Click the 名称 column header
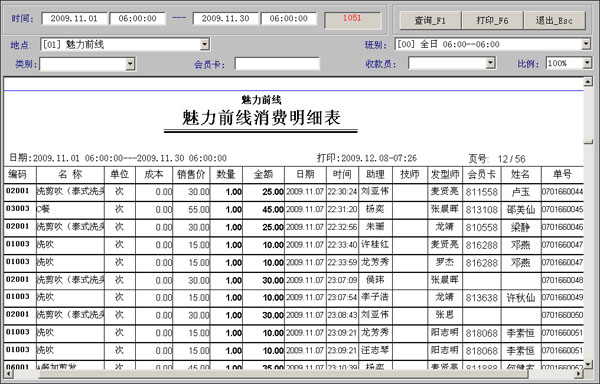The width and height of the screenshot is (600, 384). click(70, 174)
